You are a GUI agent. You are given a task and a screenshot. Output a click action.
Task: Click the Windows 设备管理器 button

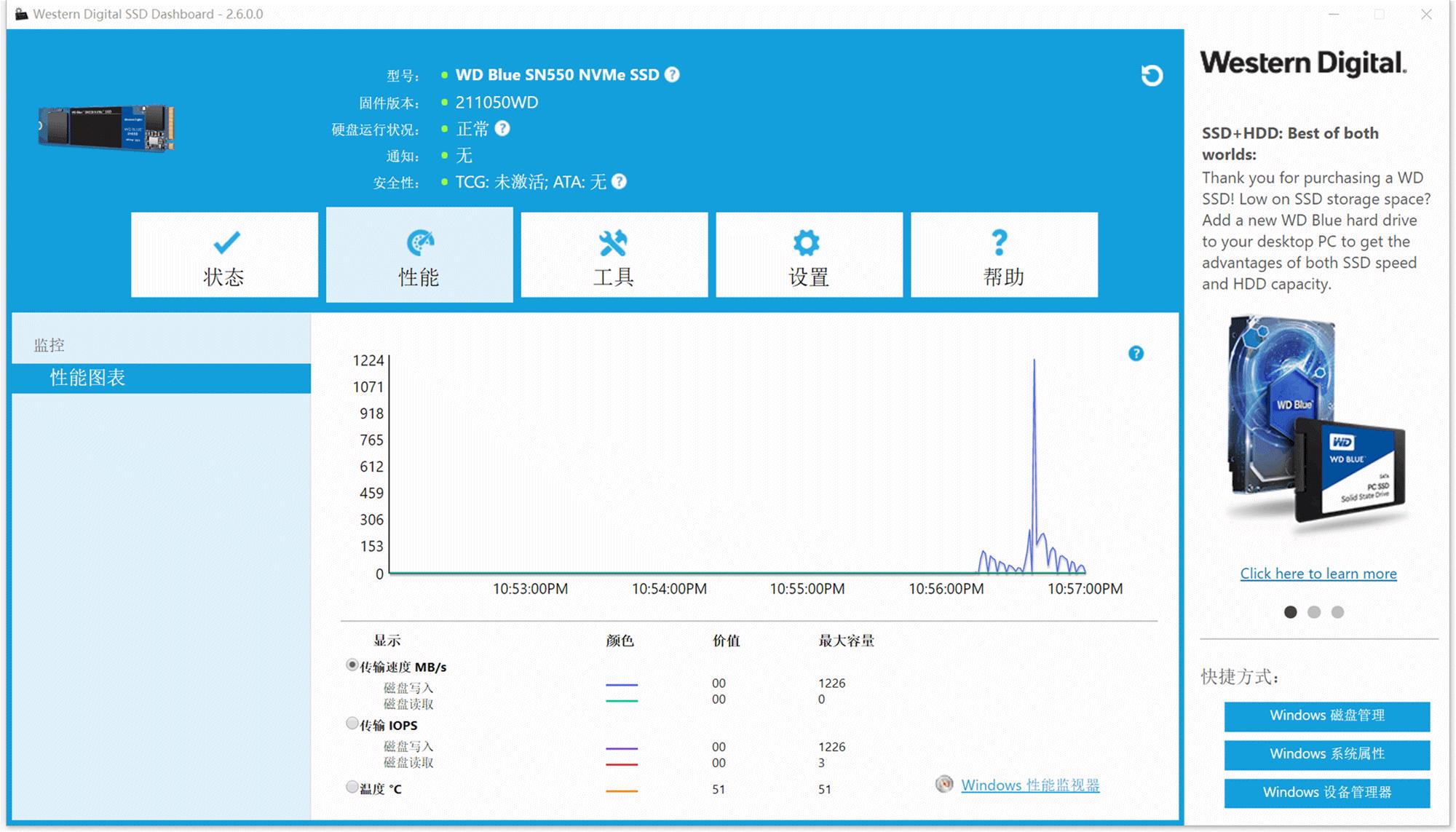click(1326, 793)
